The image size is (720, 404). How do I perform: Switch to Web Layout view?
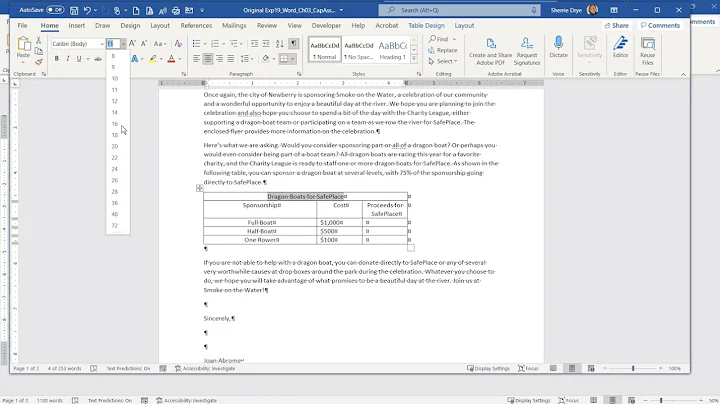[591, 368]
